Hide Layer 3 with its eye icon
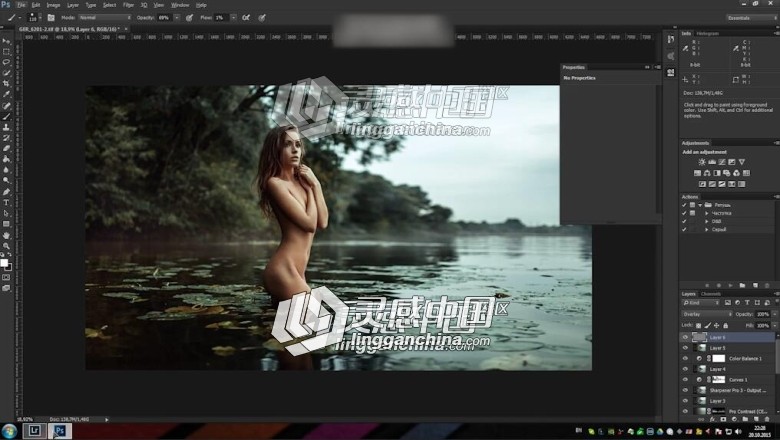This screenshot has width=780, height=440. tap(685, 401)
